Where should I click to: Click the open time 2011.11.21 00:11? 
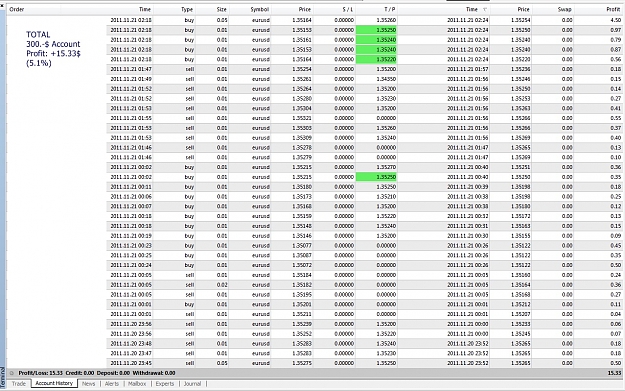coord(131,187)
